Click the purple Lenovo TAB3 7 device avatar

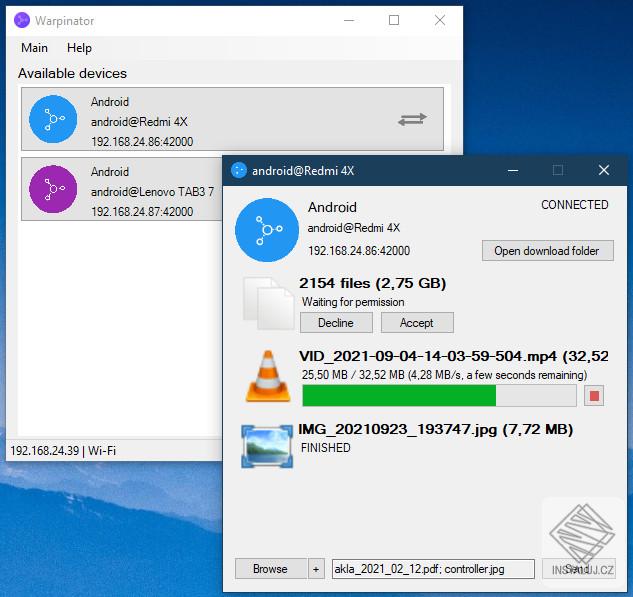[x=53, y=189]
